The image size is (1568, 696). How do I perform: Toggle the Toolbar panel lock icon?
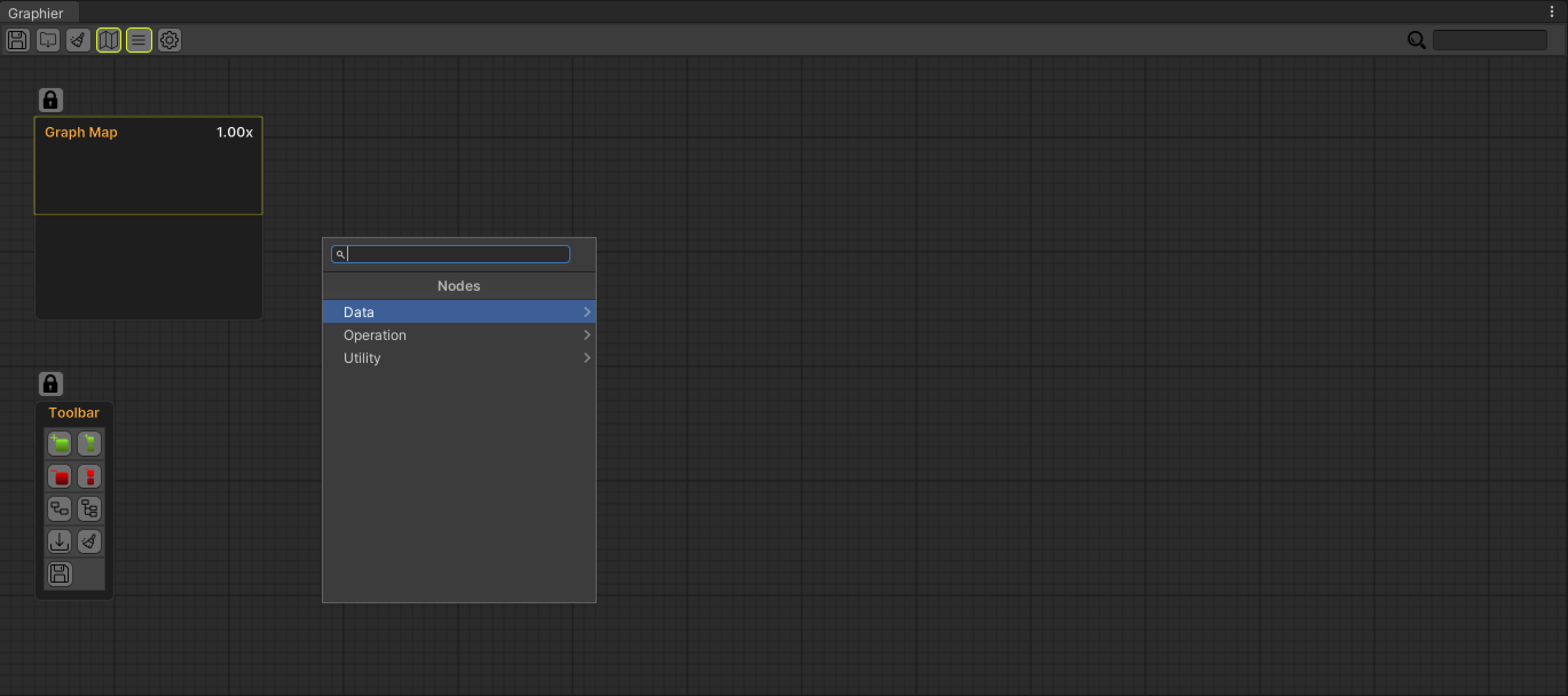[50, 384]
